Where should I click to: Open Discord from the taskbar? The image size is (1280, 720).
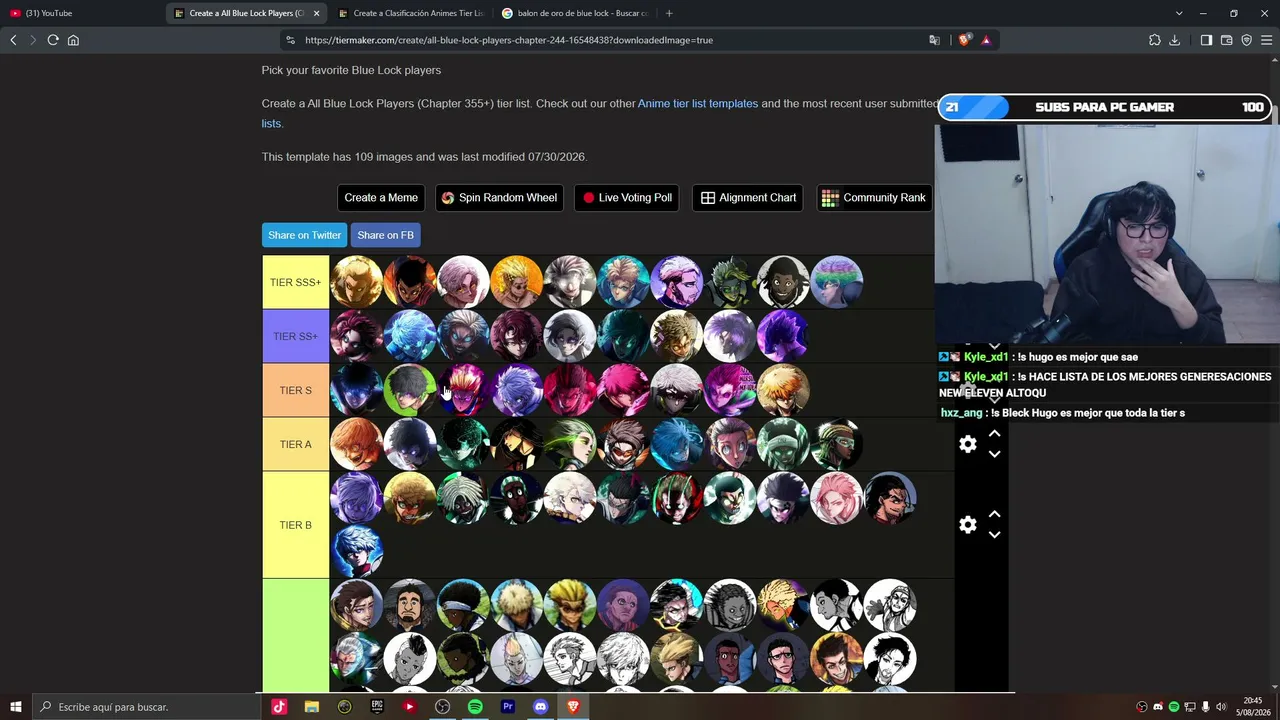pyautogui.click(x=541, y=707)
